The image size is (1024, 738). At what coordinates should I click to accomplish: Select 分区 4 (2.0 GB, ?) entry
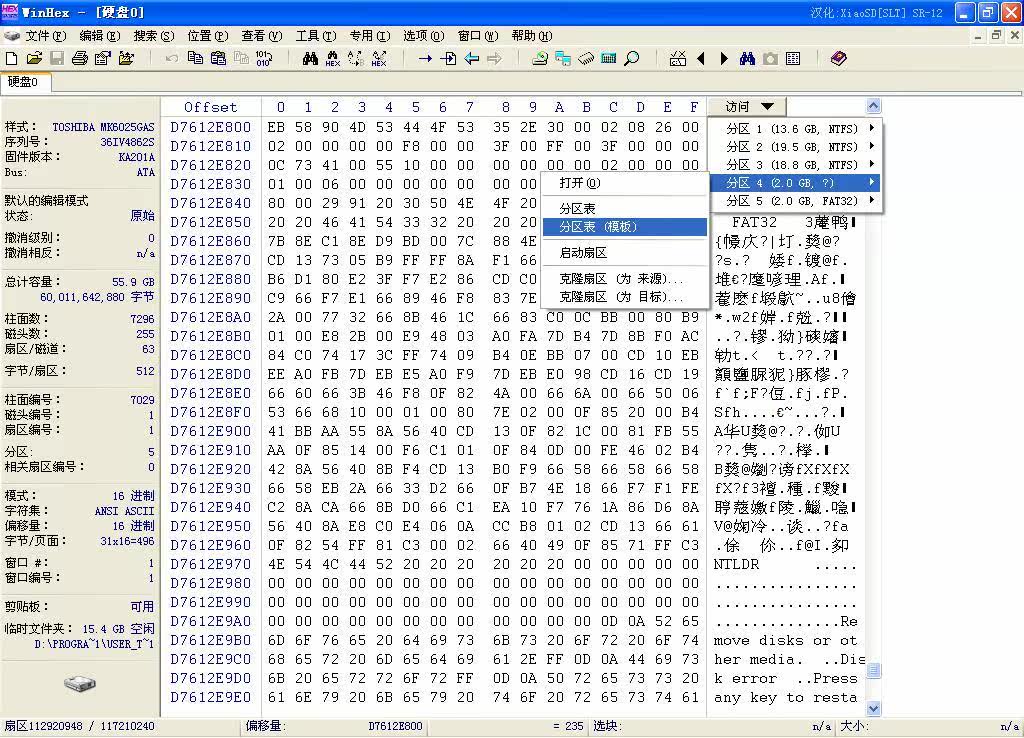795,183
